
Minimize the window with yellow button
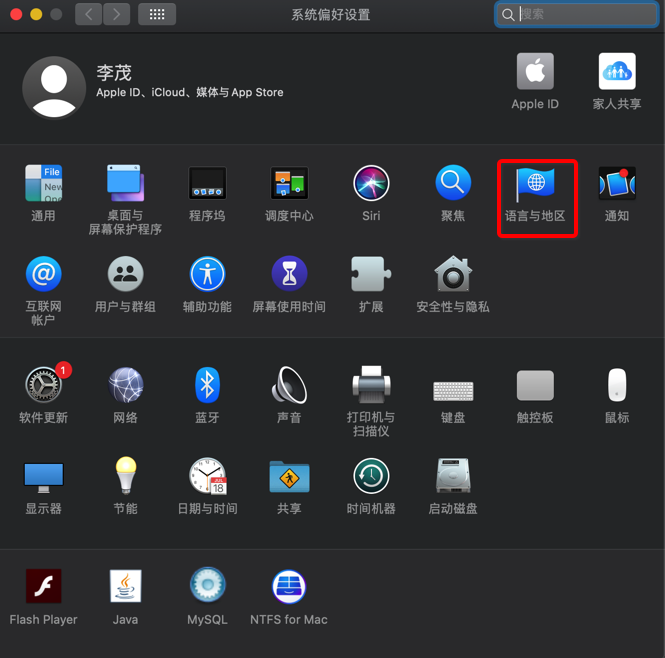click(36, 14)
